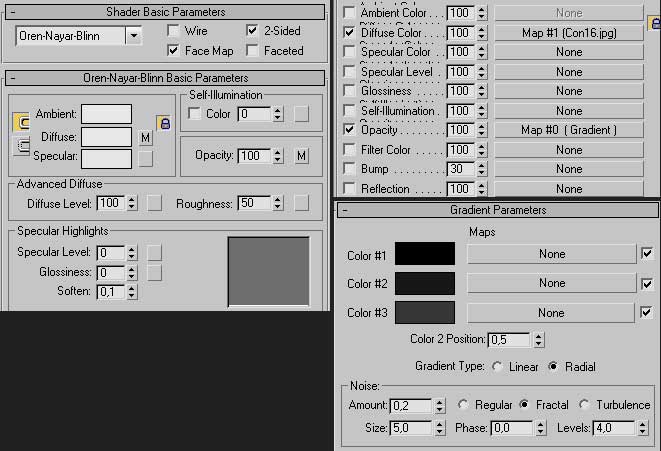Open the Map #0 (Gradient) opacity map
661x451 pixels.
coord(568,130)
